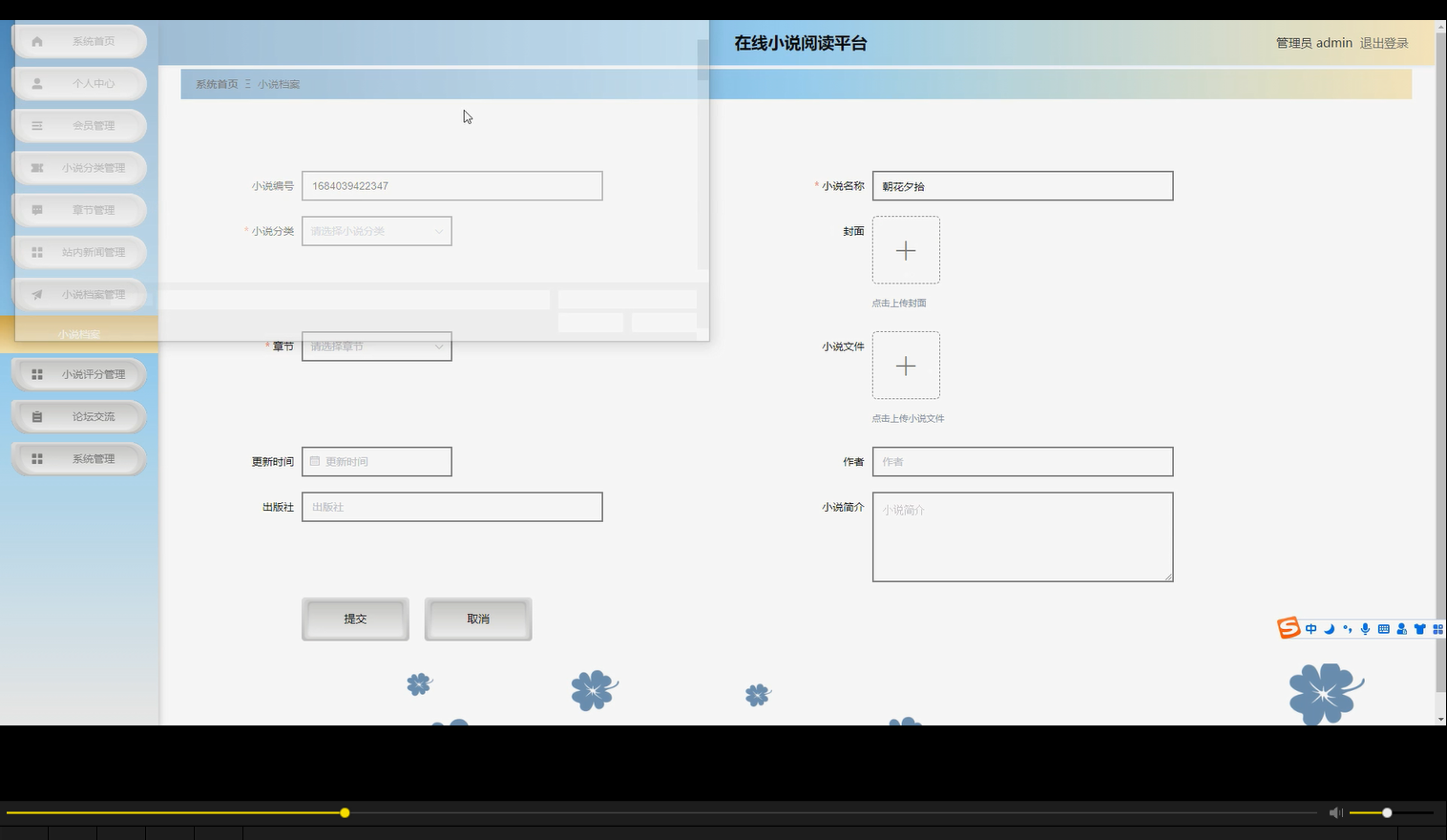The height and width of the screenshot is (840, 1447).
Task: Open the Sogou skin shirt icon
Action: coord(1419,629)
